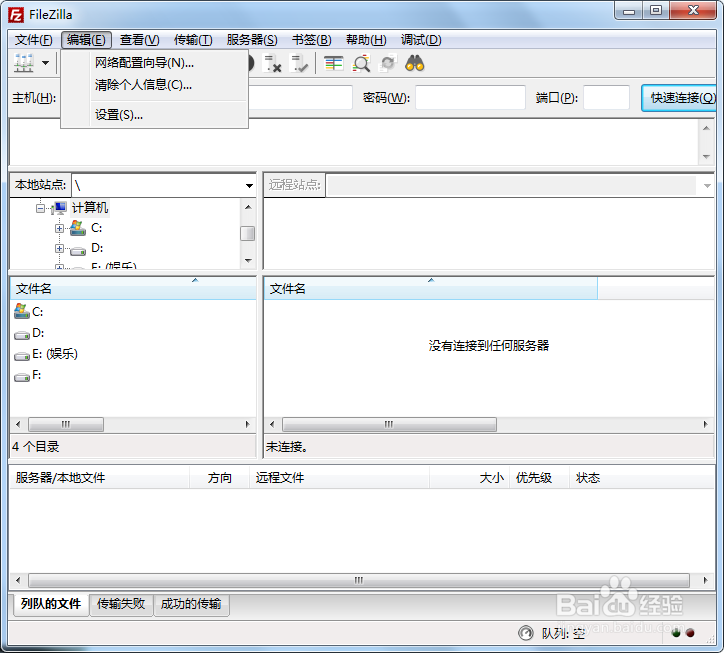Image resolution: width=724 pixels, height=653 pixels.
Task: Click the cancel-and-disconnect toolbar icon with X
Action: point(272,63)
